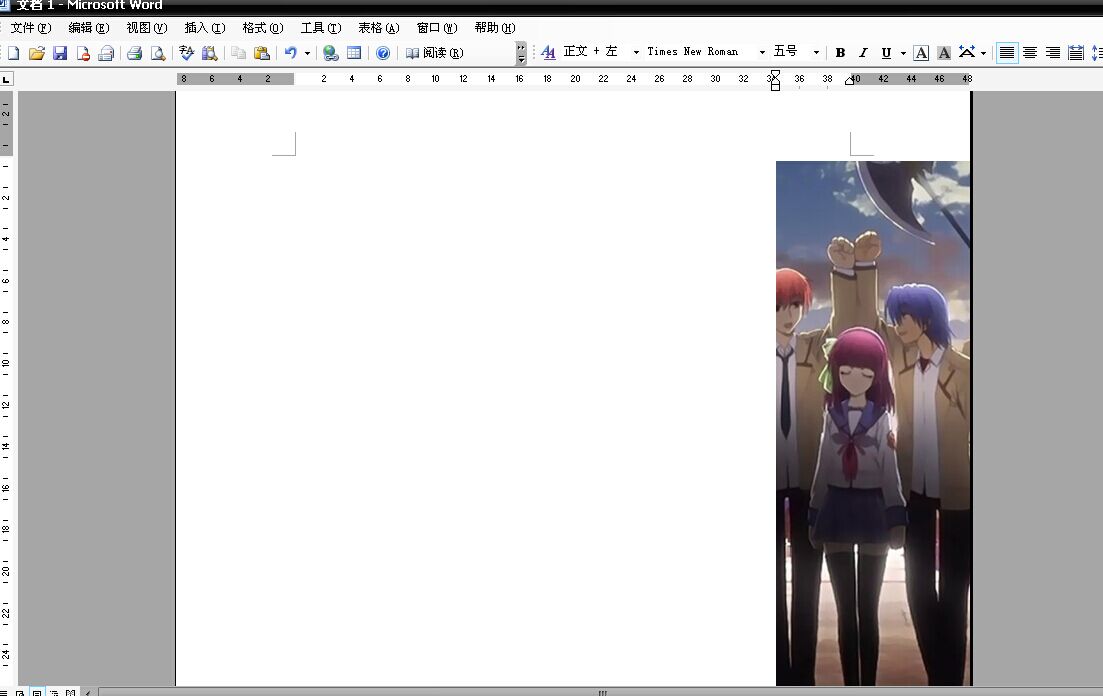This screenshot has width=1103, height=696.
Task: Open the Undo history dropdown arrow
Action: pos(307,53)
